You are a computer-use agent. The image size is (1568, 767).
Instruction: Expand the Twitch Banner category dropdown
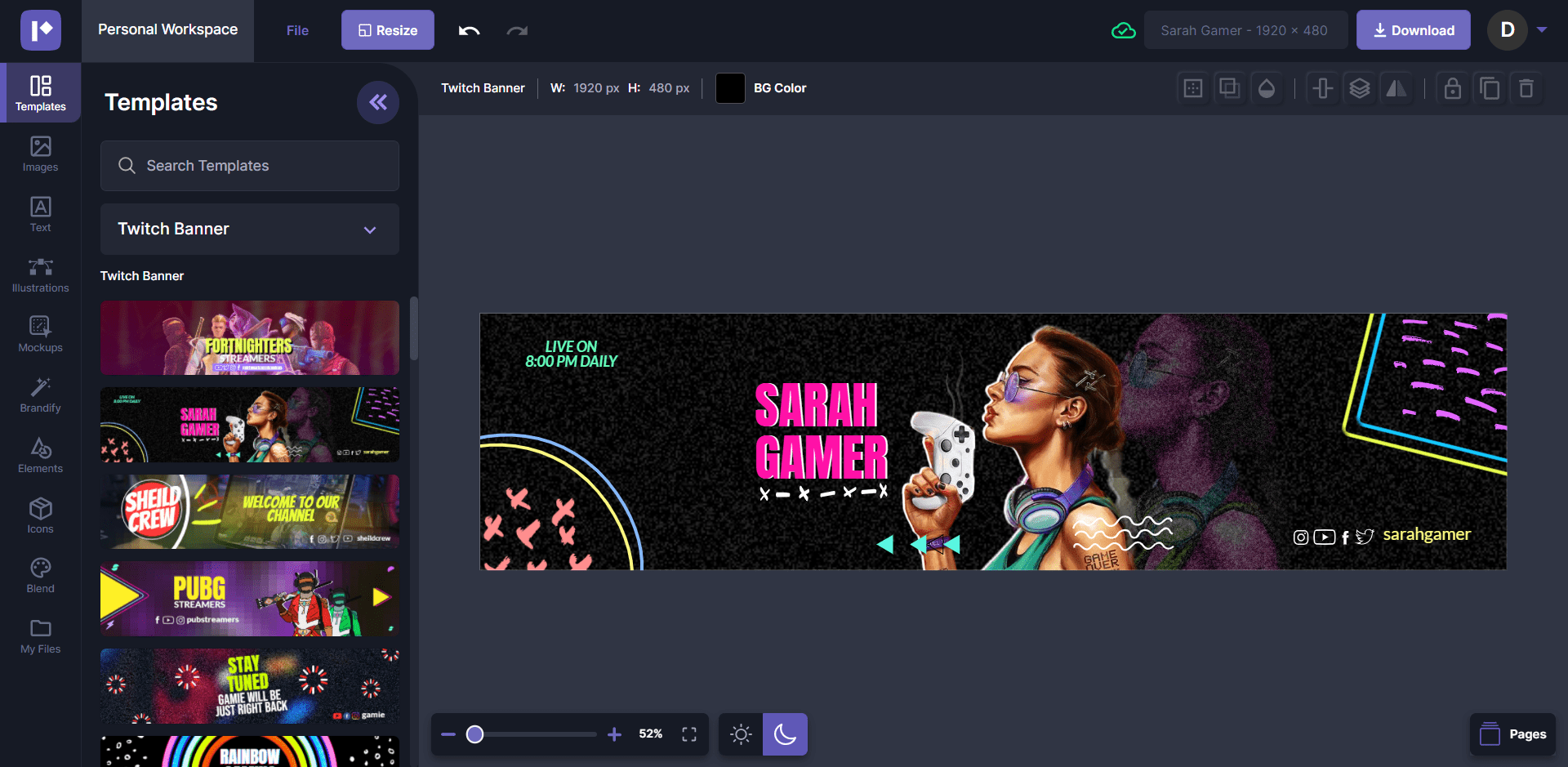369,230
